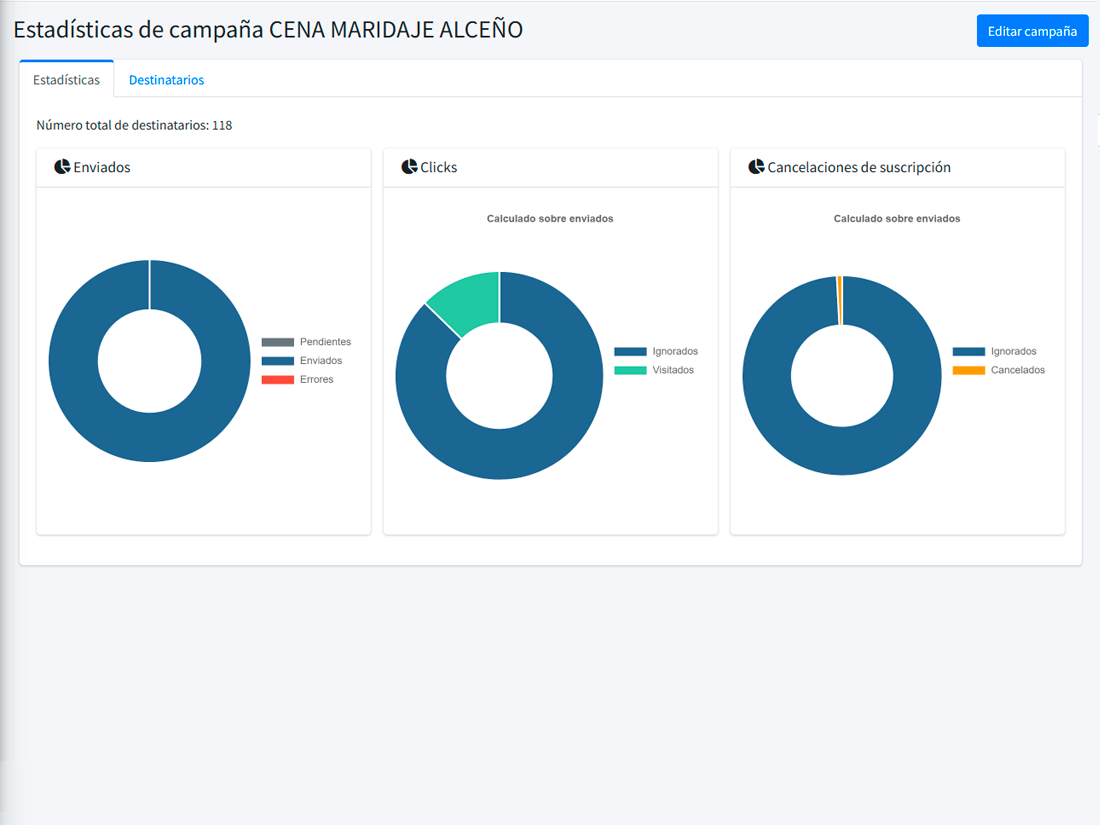
Task: Click the green Visitados slice of the Clicks chart
Action: (469, 302)
